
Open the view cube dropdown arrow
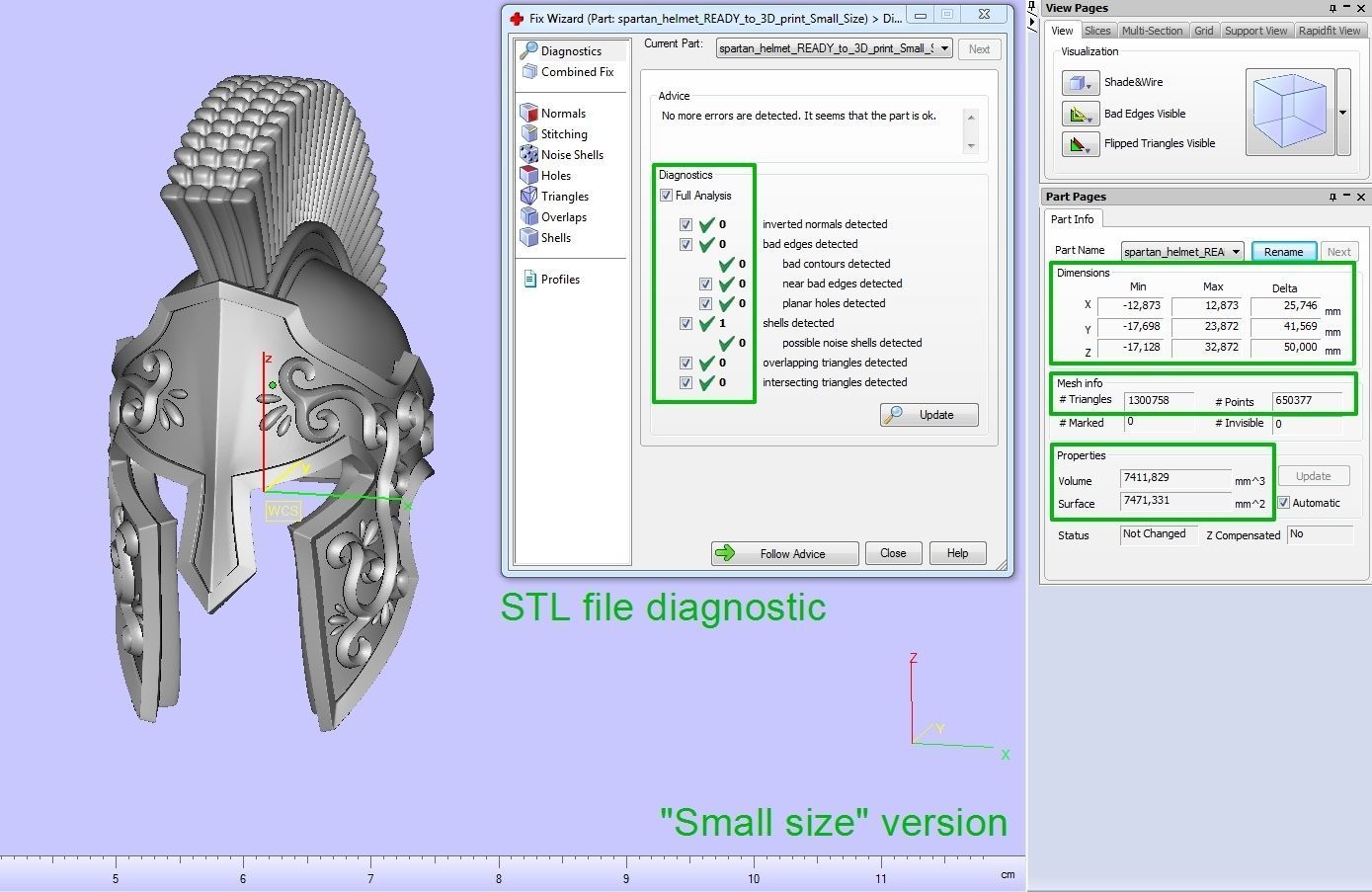[x=1342, y=112]
